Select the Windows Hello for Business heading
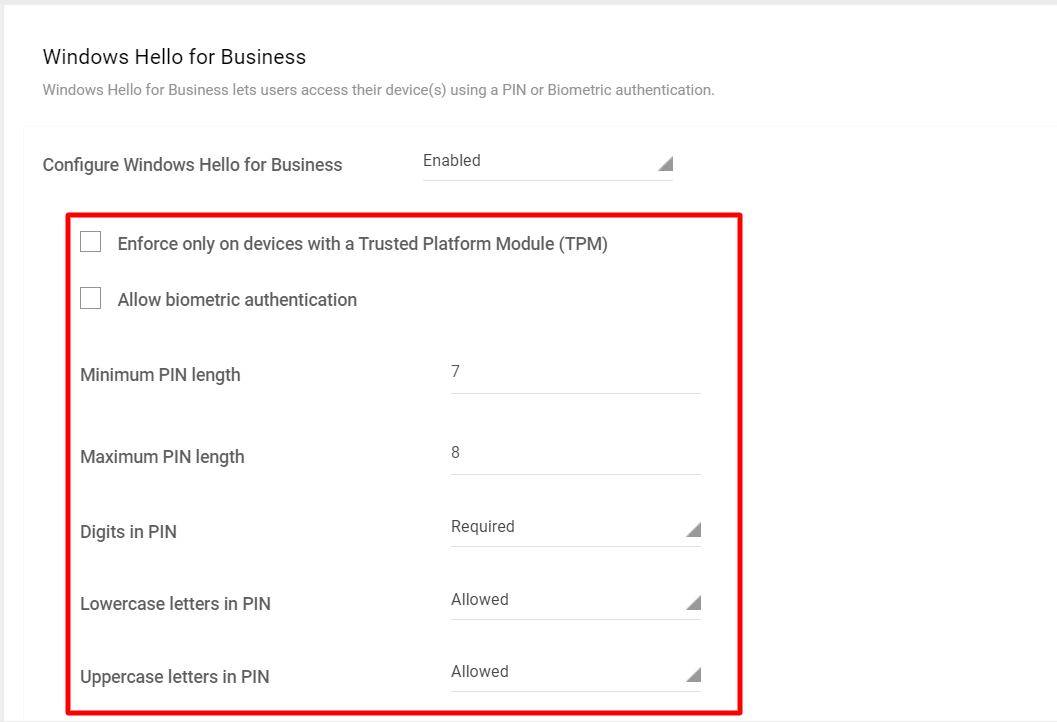Viewport: 1057px width, 722px height. (x=174, y=57)
